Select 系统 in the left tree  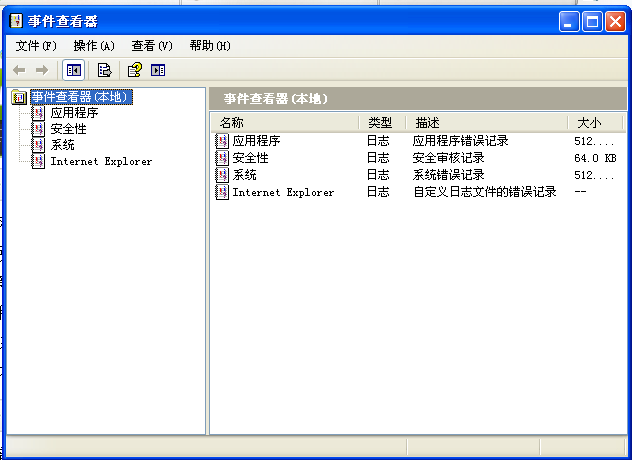click(62, 145)
